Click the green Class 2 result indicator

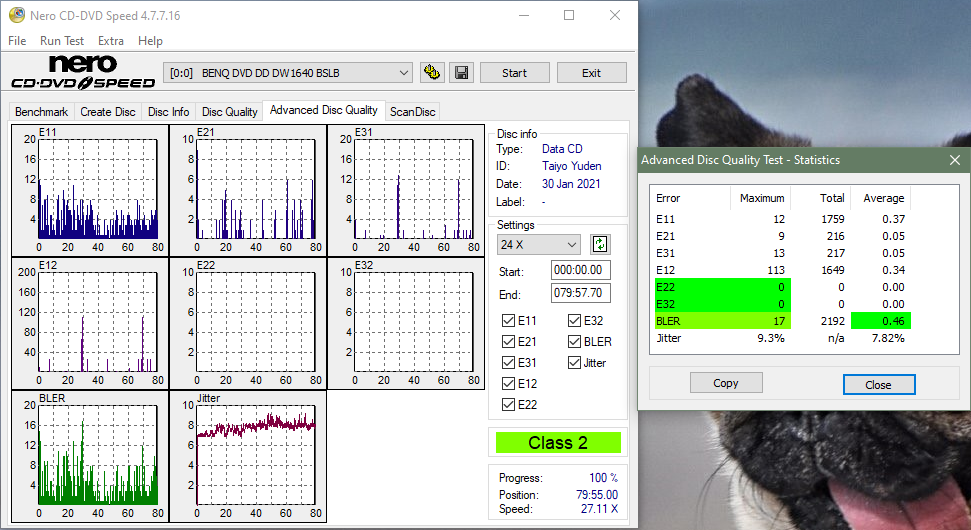(x=558, y=443)
